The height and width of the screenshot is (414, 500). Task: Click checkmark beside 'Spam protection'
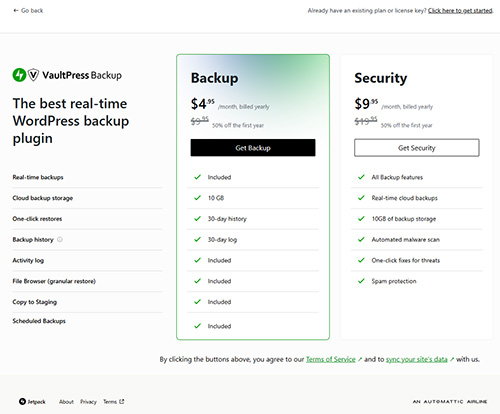pos(361,281)
